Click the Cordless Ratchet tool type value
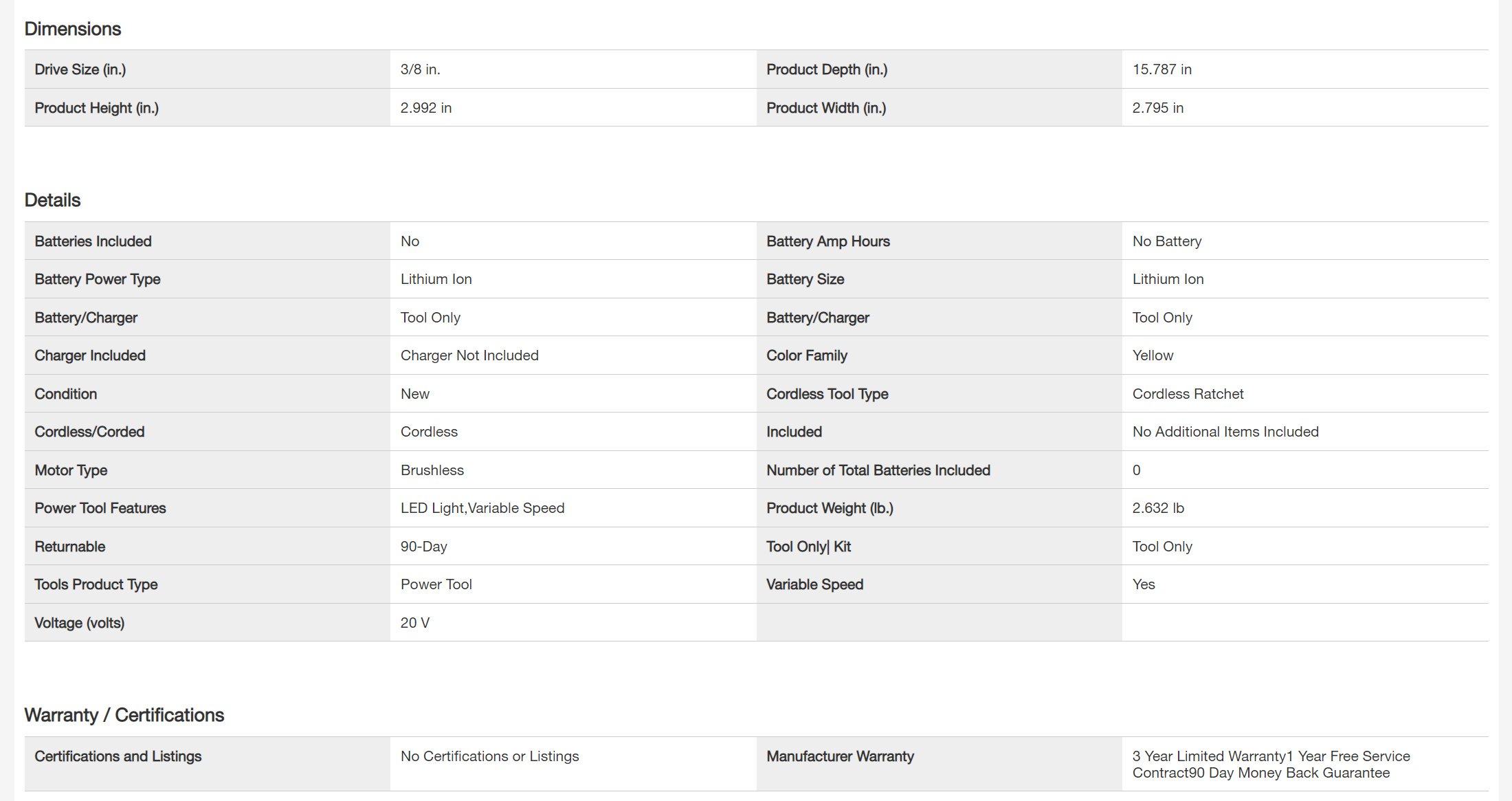This screenshot has width=1512, height=801. pyautogui.click(x=1188, y=394)
